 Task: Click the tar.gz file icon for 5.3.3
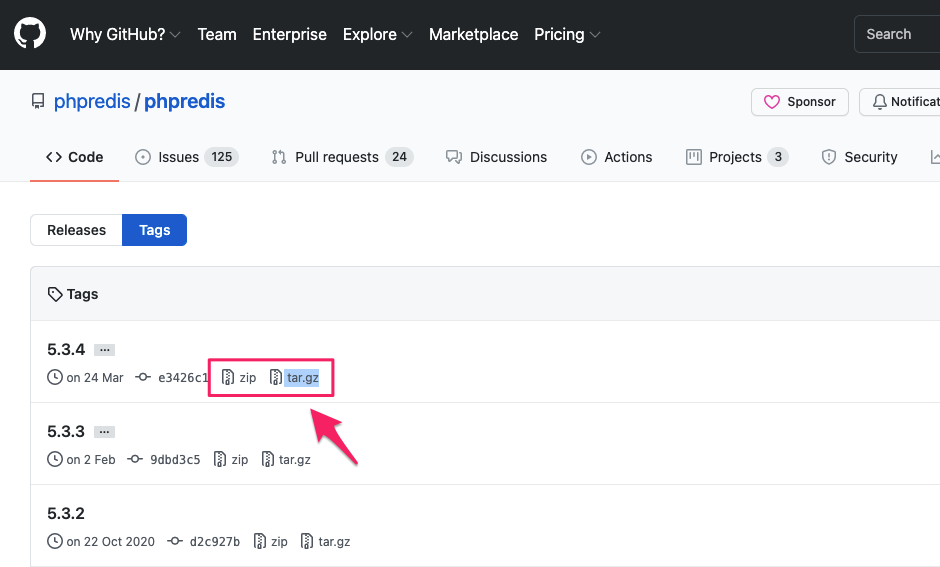tap(267, 459)
